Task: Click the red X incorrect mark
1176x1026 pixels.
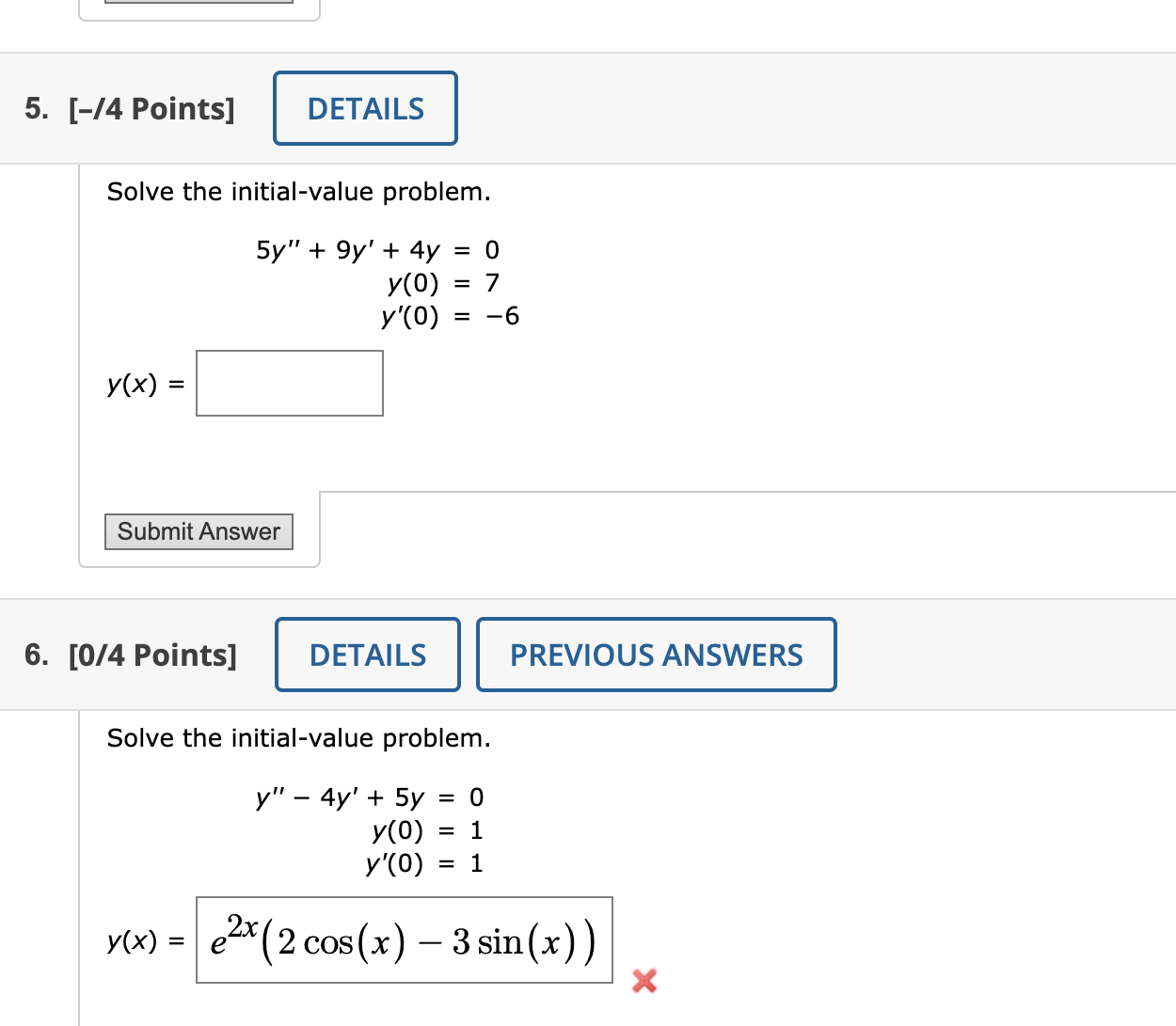Action: coord(644,981)
